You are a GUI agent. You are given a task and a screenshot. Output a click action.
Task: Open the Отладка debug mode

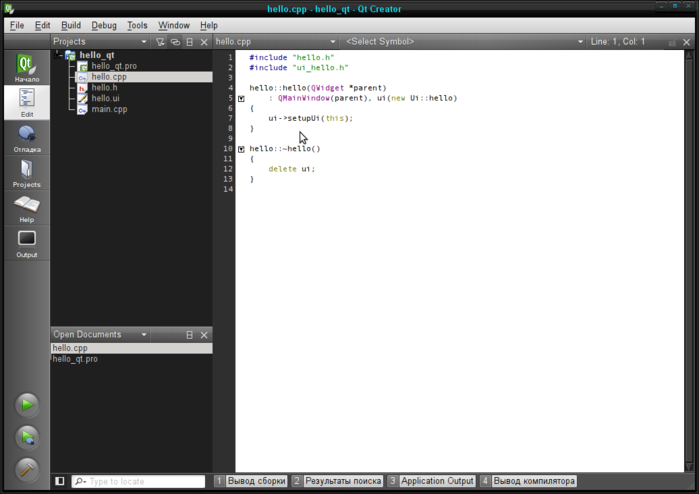tap(27, 138)
